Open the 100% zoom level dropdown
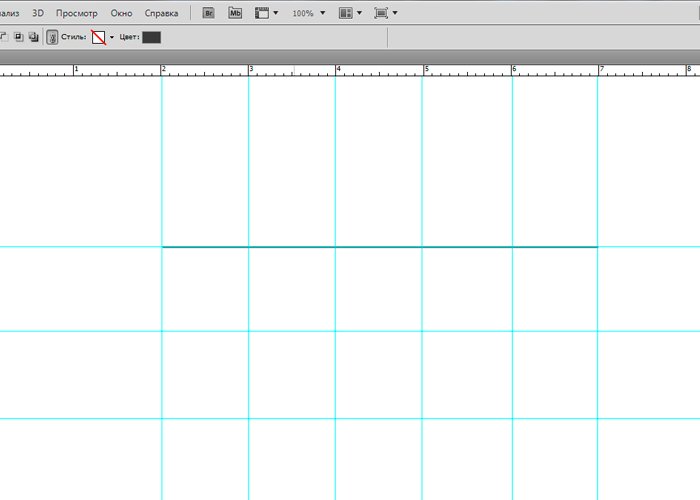 click(308, 14)
